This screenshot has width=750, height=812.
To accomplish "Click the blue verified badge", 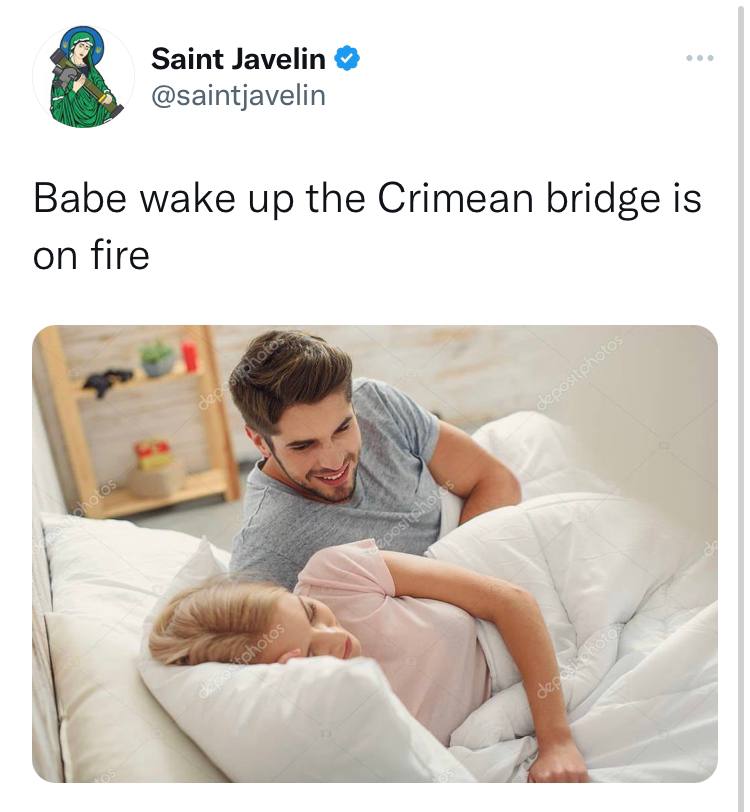I will coord(347,58).
